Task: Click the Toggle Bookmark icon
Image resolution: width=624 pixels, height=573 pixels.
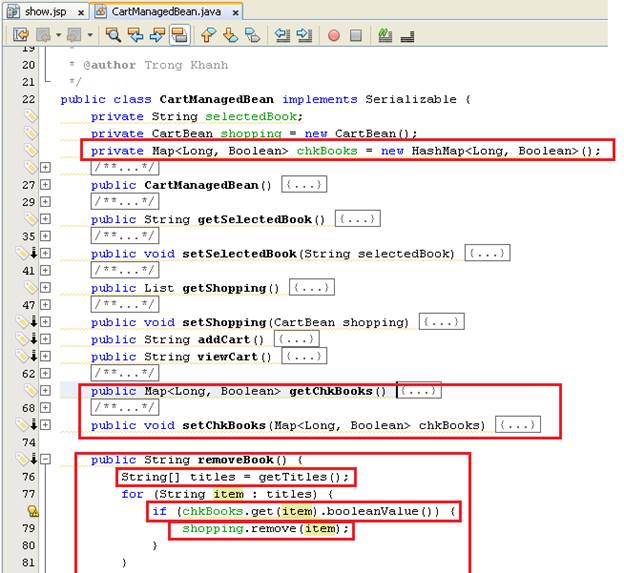Action: pyautogui.click(x=252, y=35)
